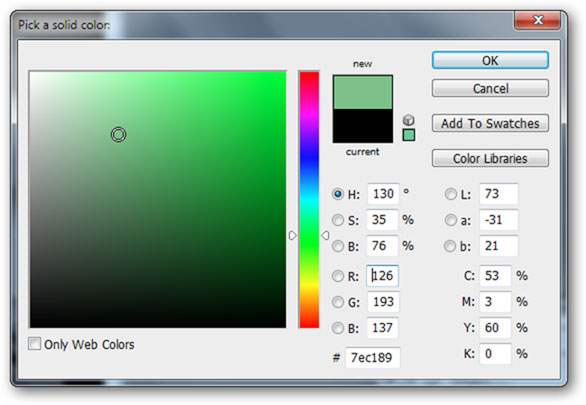Click the G field showing 193

(x=383, y=302)
